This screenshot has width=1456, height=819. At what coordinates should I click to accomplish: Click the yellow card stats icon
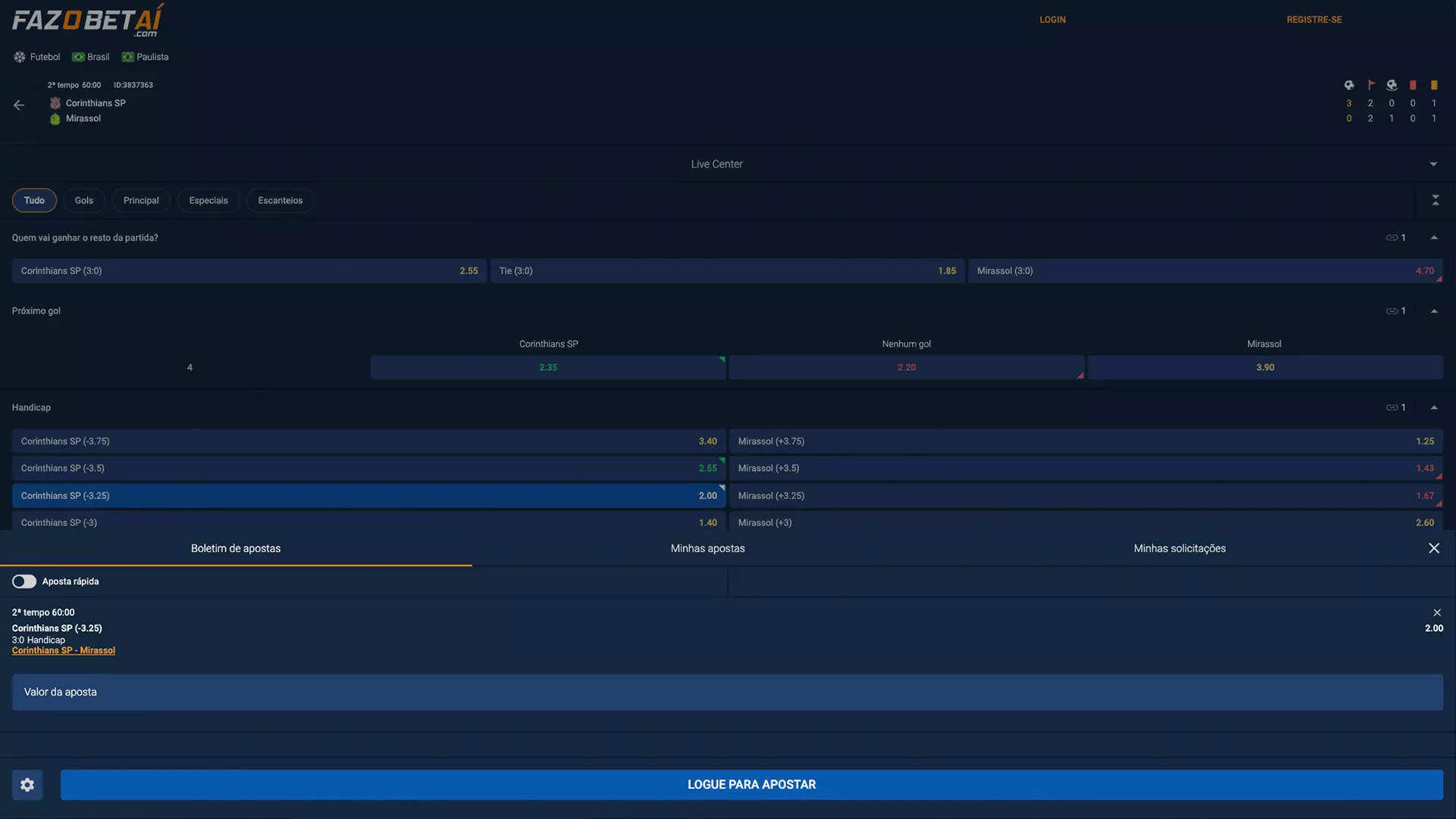click(x=1434, y=85)
